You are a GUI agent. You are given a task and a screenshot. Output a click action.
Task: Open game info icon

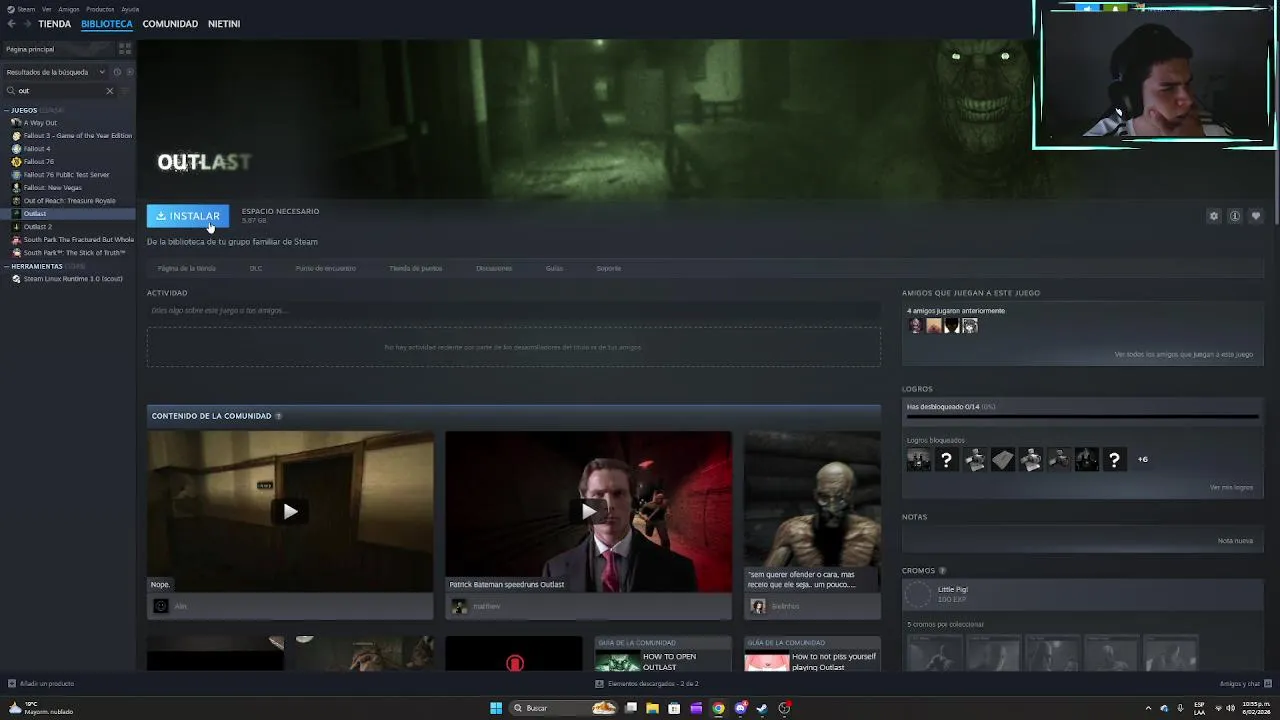pos(1235,216)
